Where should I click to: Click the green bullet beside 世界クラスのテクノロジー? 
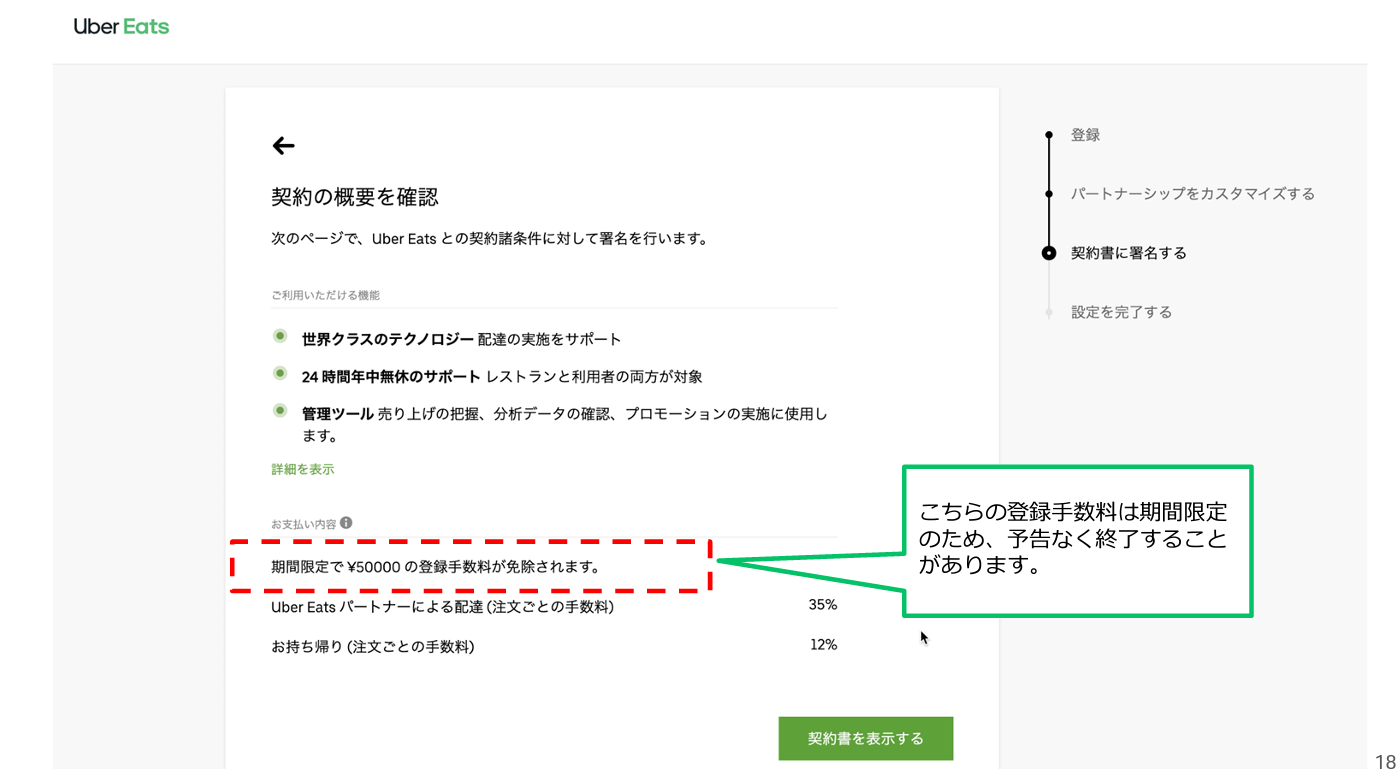(x=280, y=336)
